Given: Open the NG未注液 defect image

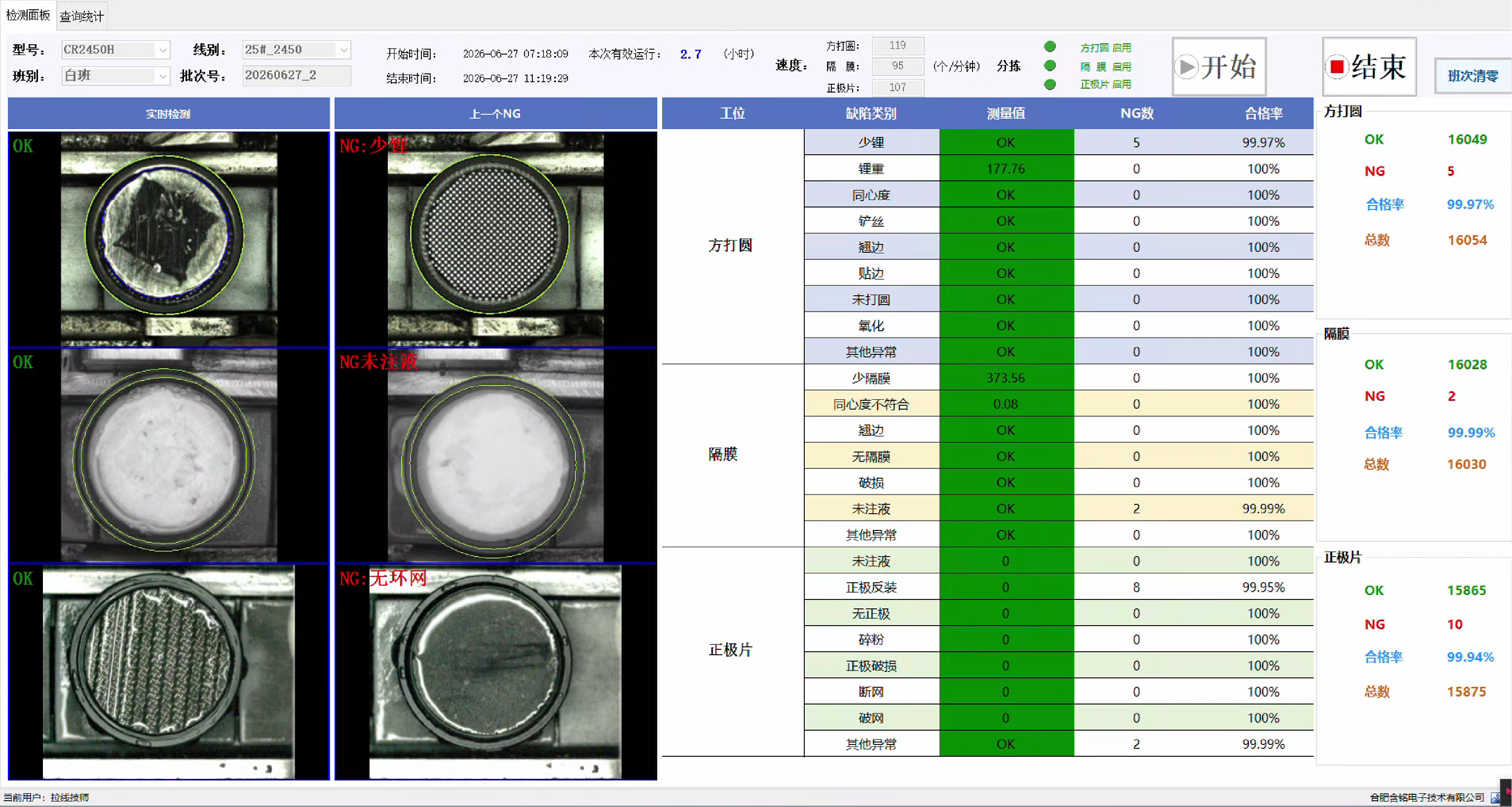Looking at the screenshot, I should pyautogui.click(x=495, y=456).
